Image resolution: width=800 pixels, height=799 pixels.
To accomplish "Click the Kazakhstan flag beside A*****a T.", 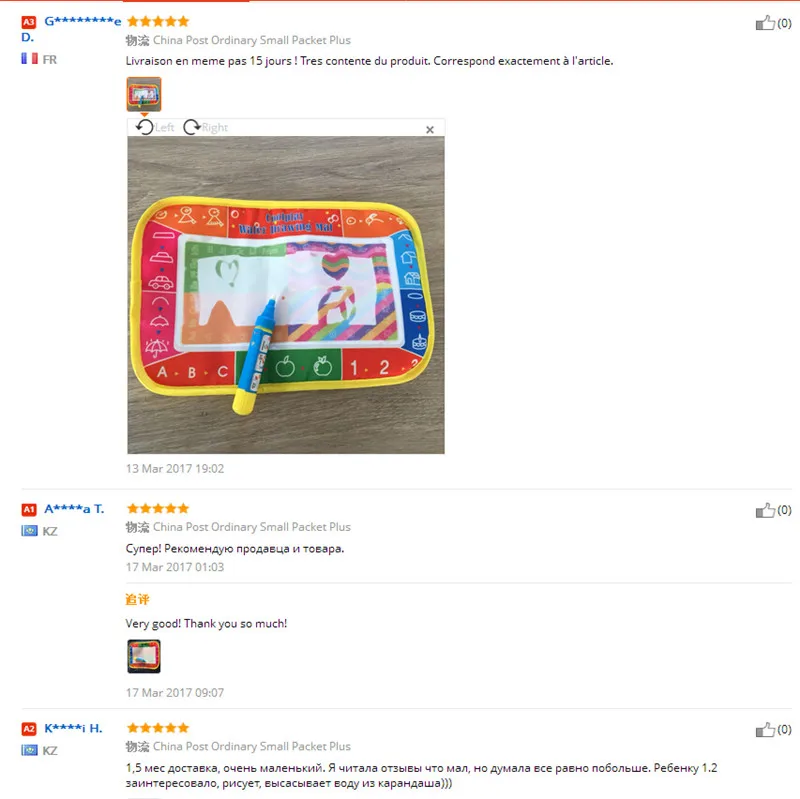I will (29, 531).
